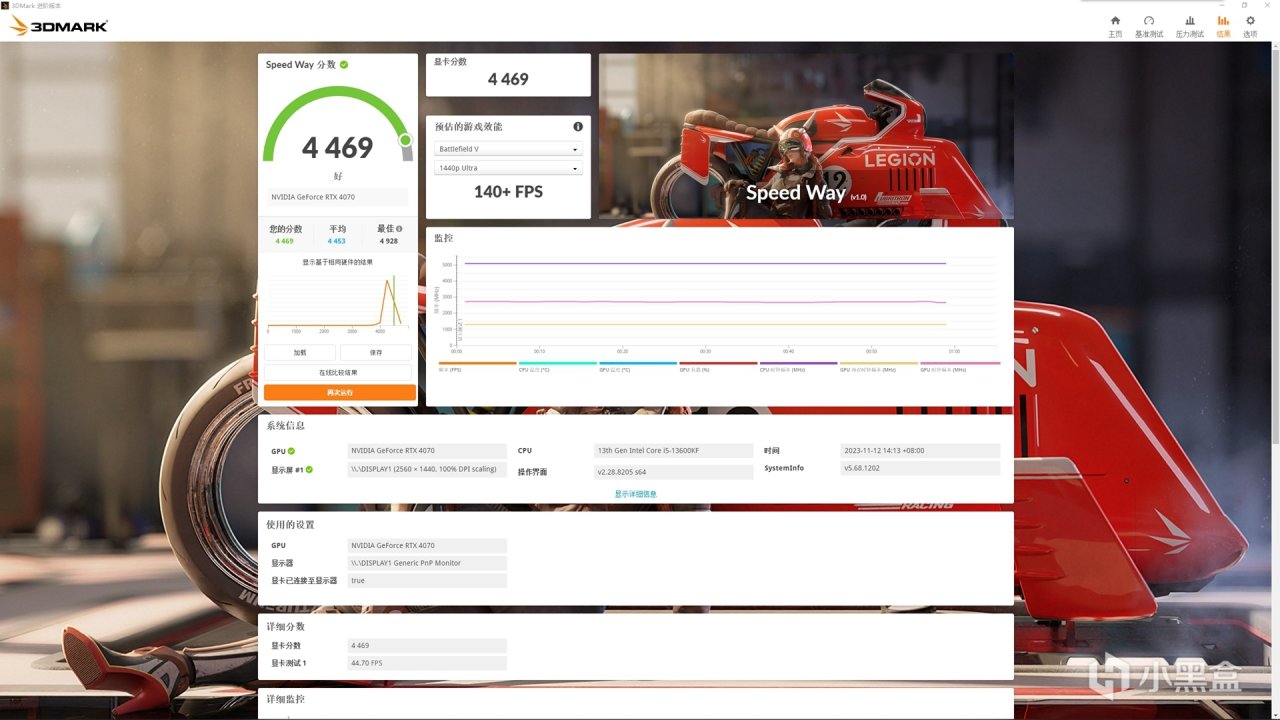Image resolution: width=1280 pixels, height=720 pixels.
Task: Click the 4 453 average score value
Action: 337,241
